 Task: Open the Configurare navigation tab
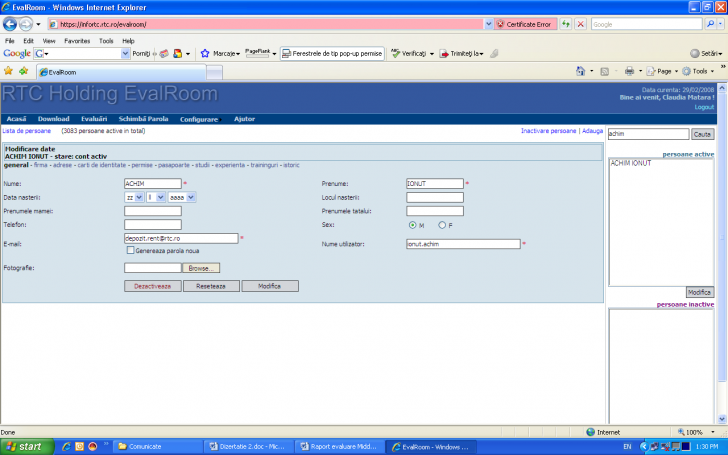tap(199, 119)
